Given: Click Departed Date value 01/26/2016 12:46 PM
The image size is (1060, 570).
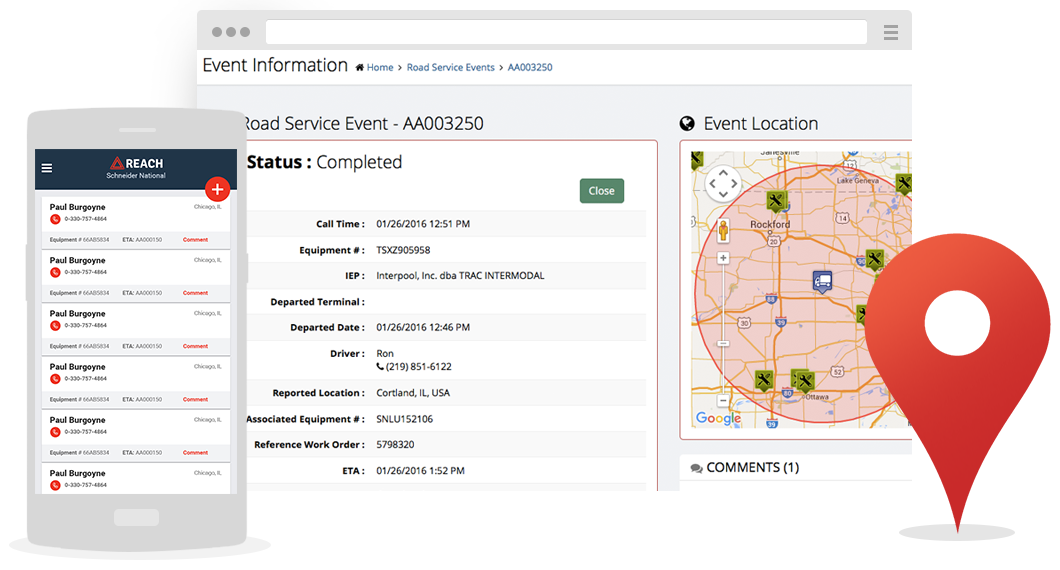Looking at the screenshot, I should pos(423,327).
